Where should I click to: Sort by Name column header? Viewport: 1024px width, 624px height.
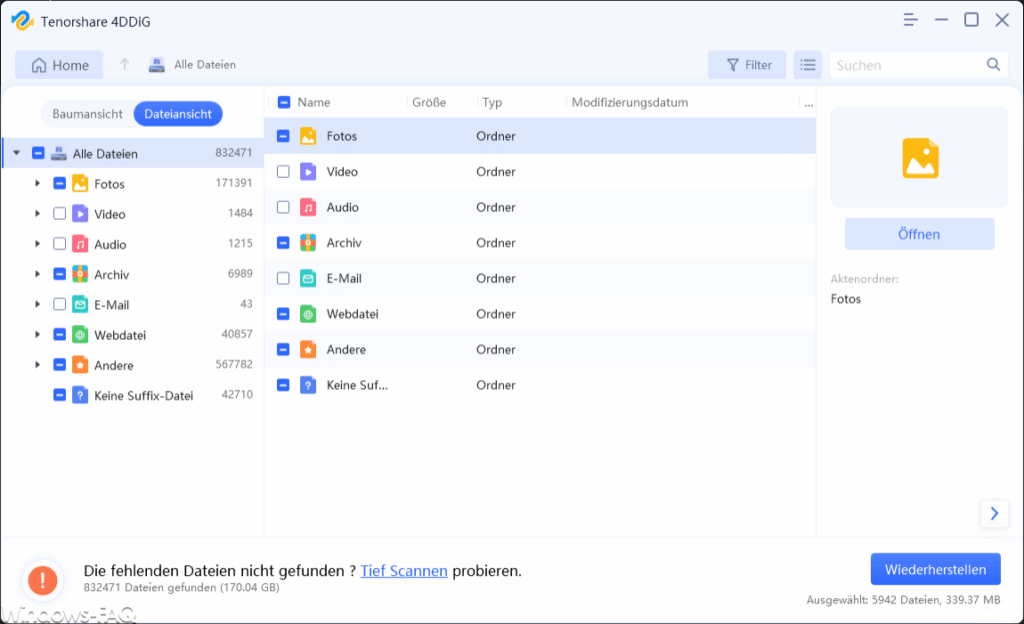313,102
